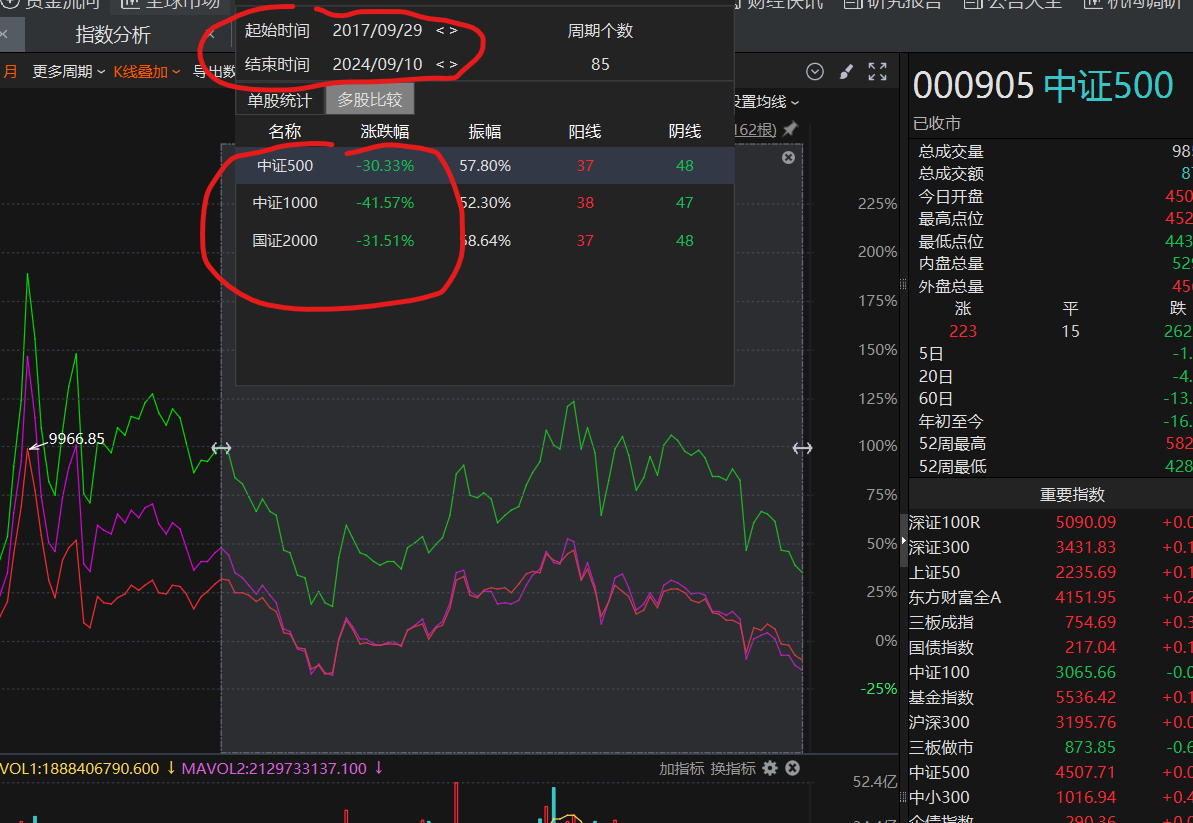Select the 国证2000 row in comparison table

point(485,240)
